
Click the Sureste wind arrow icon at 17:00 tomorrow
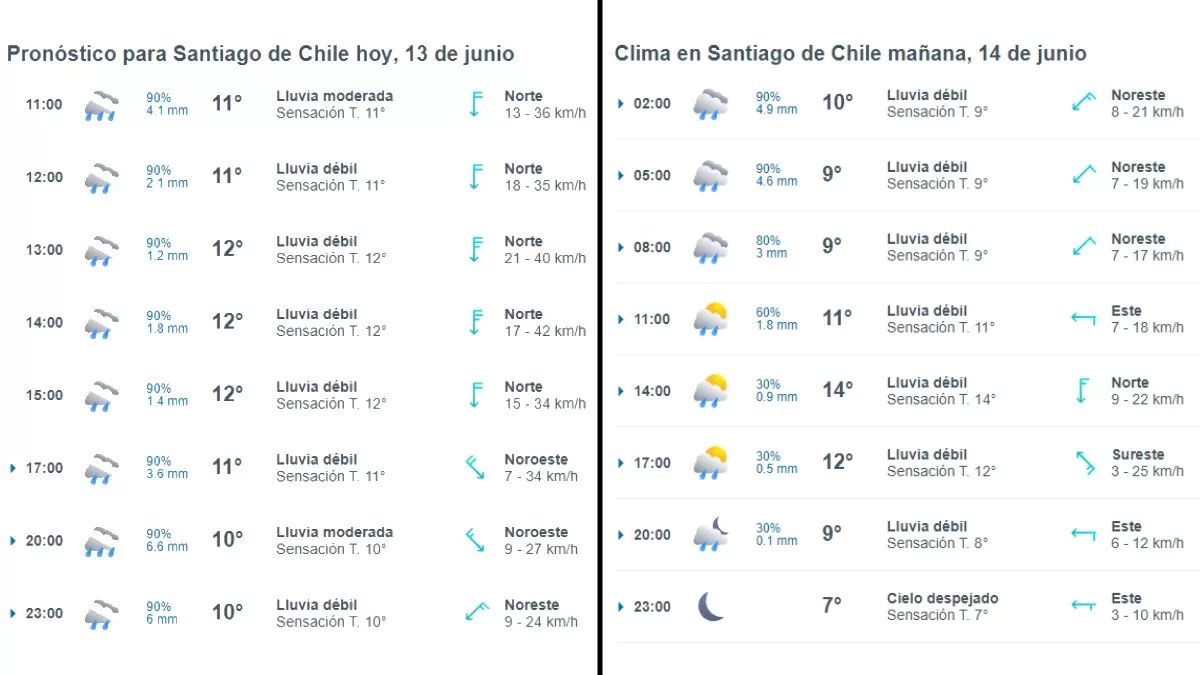(1083, 462)
